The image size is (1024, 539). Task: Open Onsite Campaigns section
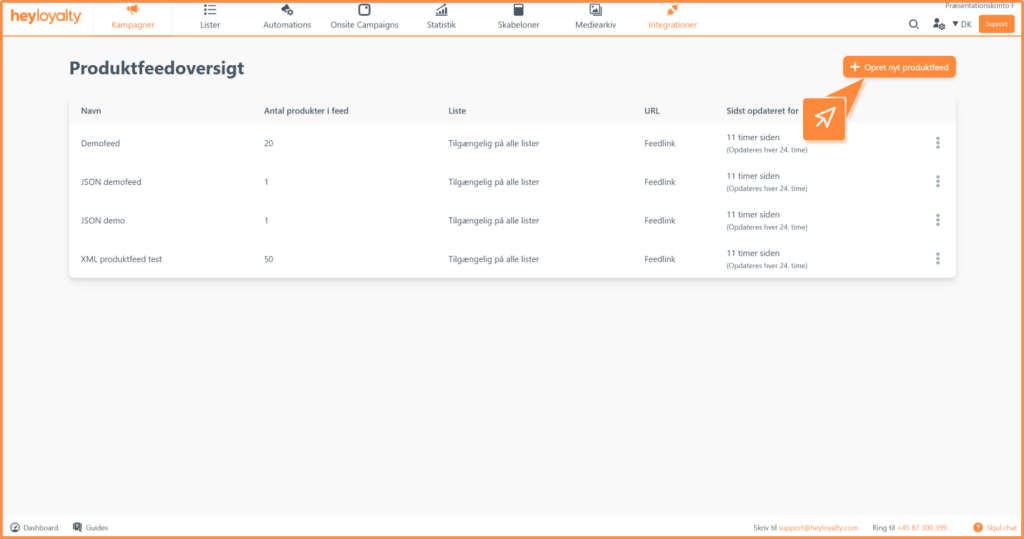(x=364, y=16)
